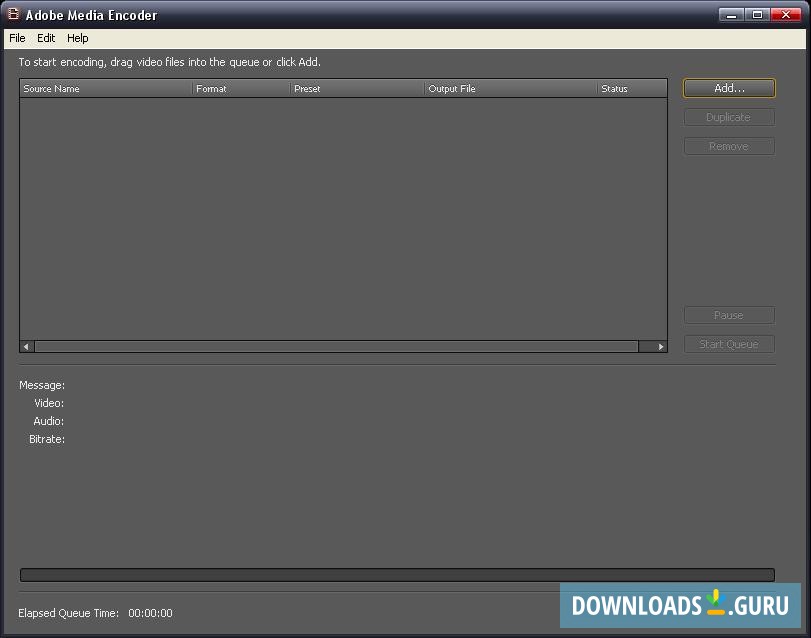Click the Pause button
The width and height of the screenshot is (811, 638).
click(x=729, y=315)
